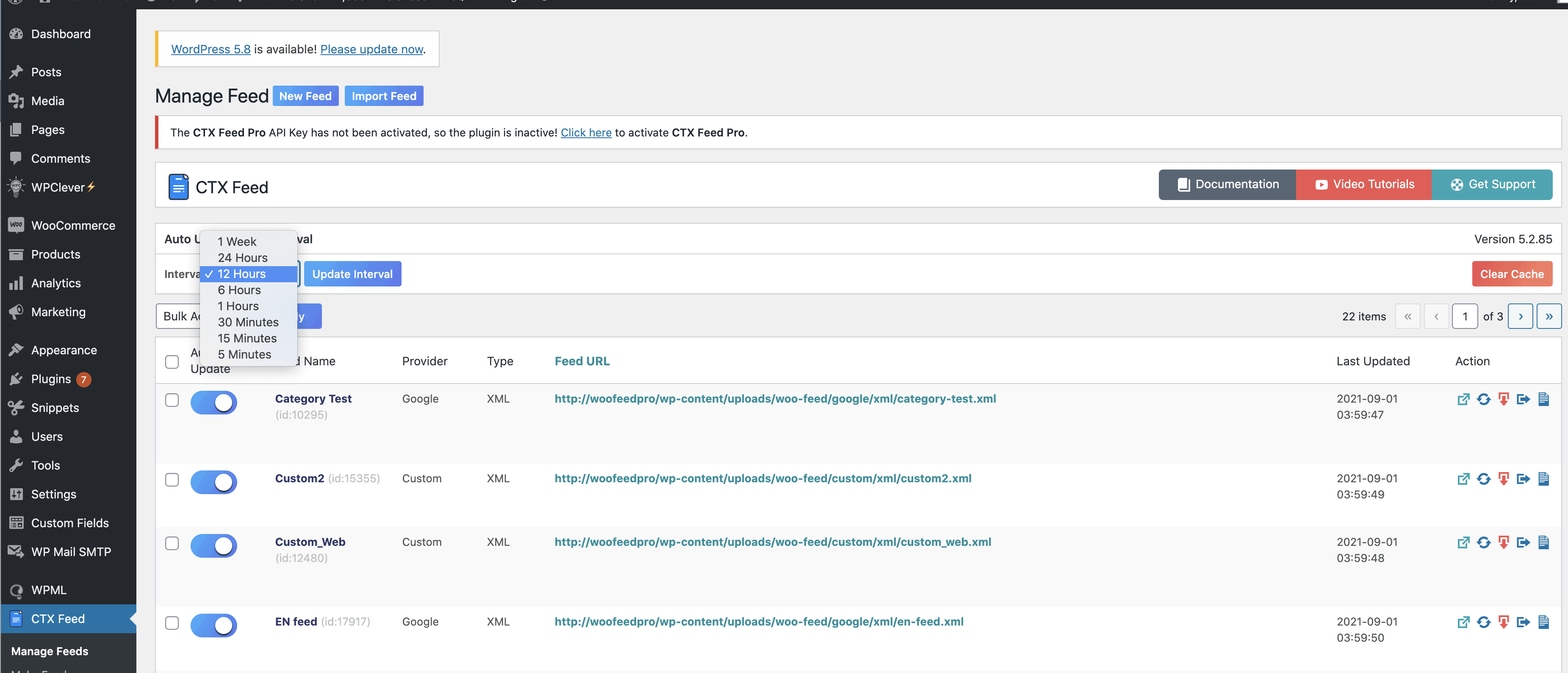Go to the next page of feeds
The image size is (1568, 673).
click(1521, 316)
